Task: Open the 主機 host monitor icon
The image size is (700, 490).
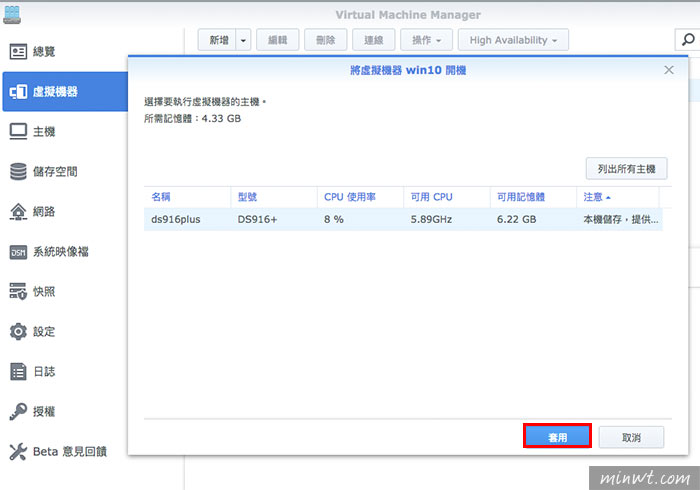Action: pyautogui.click(x=18, y=132)
